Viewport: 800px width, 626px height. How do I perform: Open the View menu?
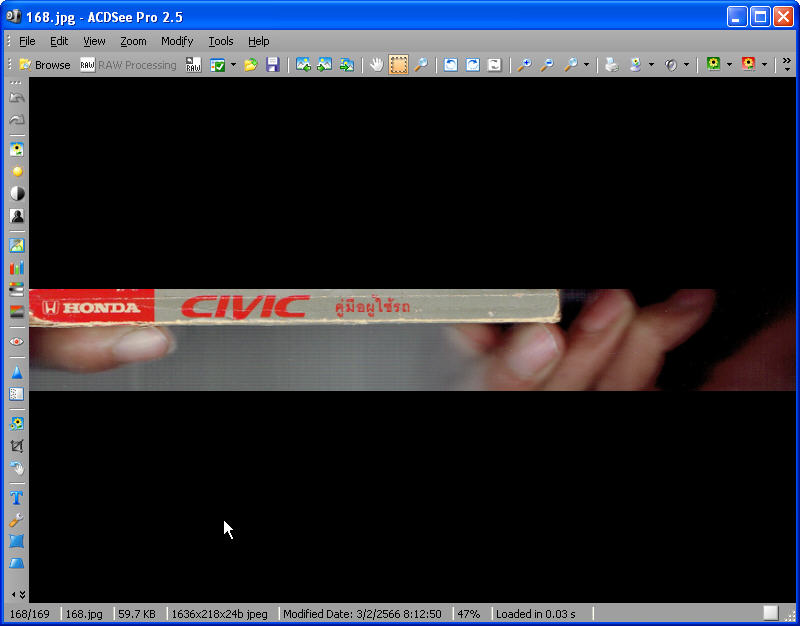(x=94, y=41)
